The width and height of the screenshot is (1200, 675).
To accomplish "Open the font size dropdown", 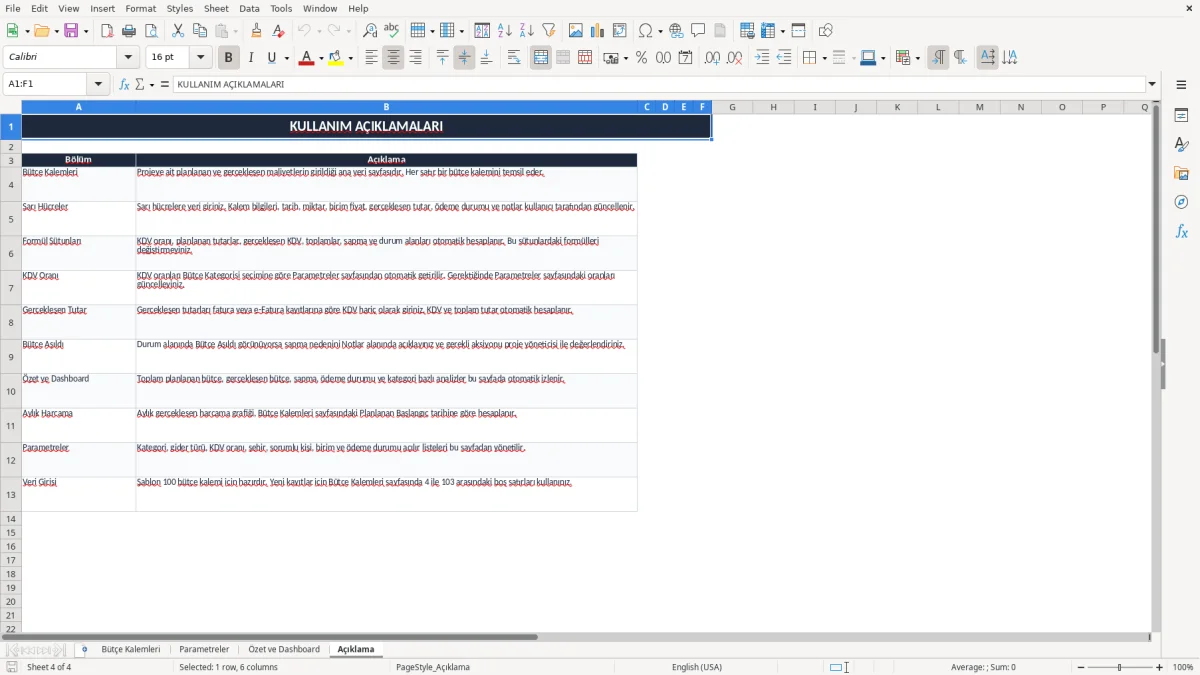I will pyautogui.click(x=200, y=58).
